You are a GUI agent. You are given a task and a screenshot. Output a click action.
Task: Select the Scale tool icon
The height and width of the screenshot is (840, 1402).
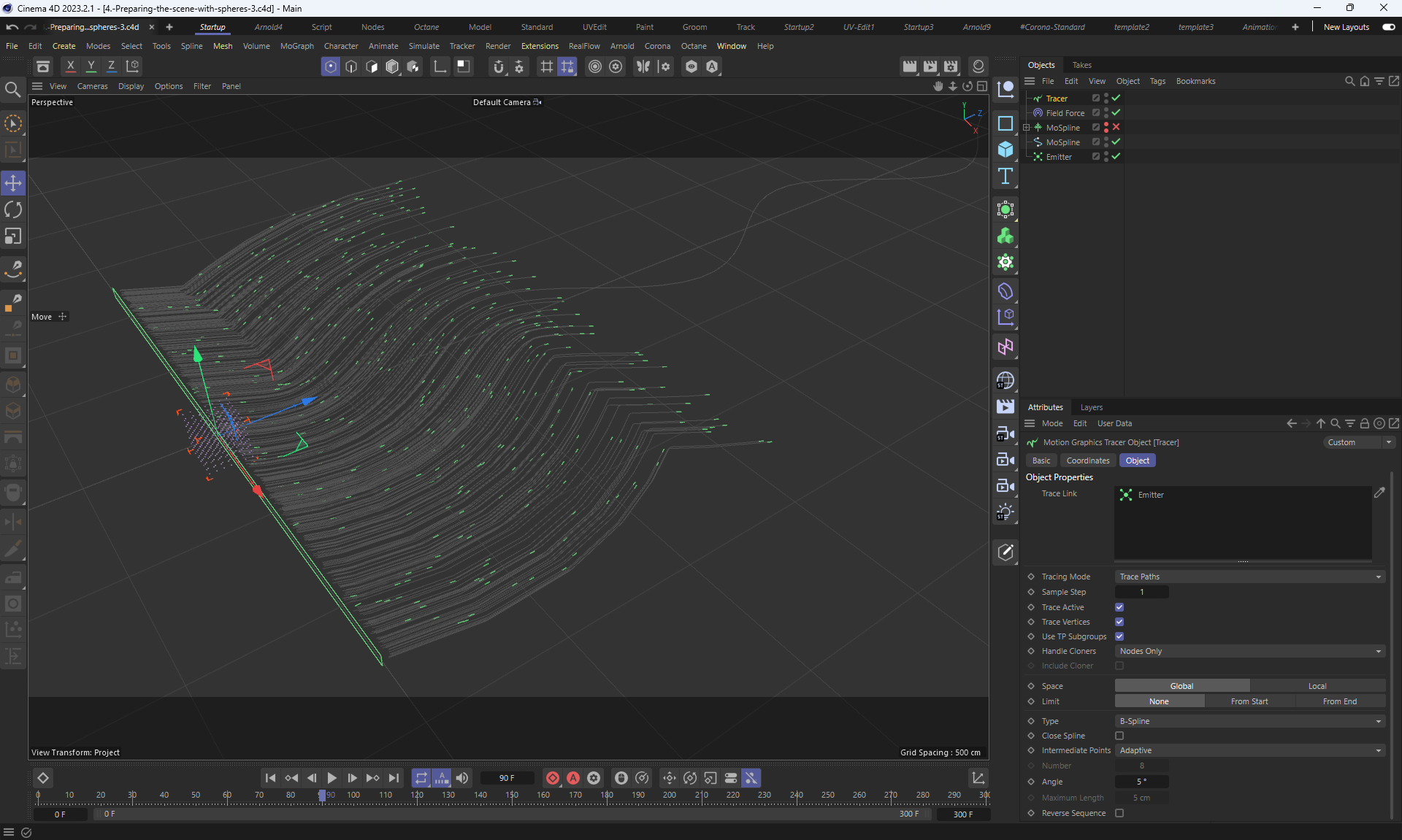click(x=13, y=236)
